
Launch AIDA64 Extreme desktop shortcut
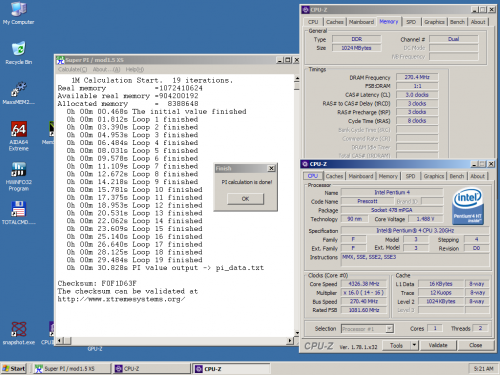19,136
